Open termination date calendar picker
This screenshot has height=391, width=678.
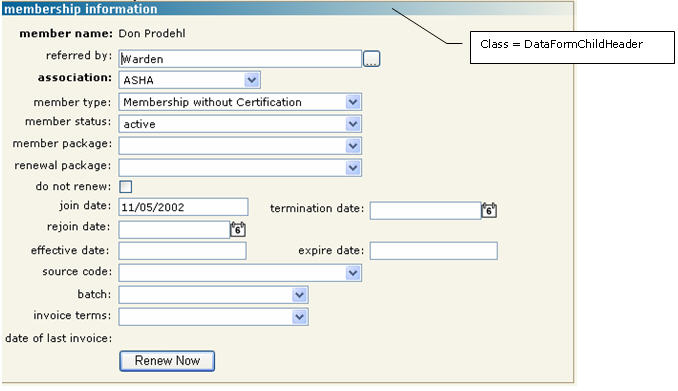point(489,210)
